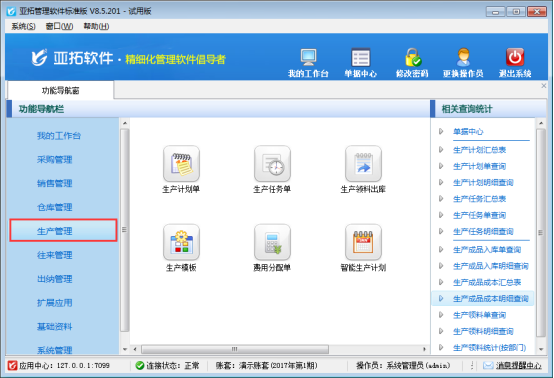Expand the arrow beside 生产成品成本明细查询
This screenshot has width=554, height=378.
point(441,299)
